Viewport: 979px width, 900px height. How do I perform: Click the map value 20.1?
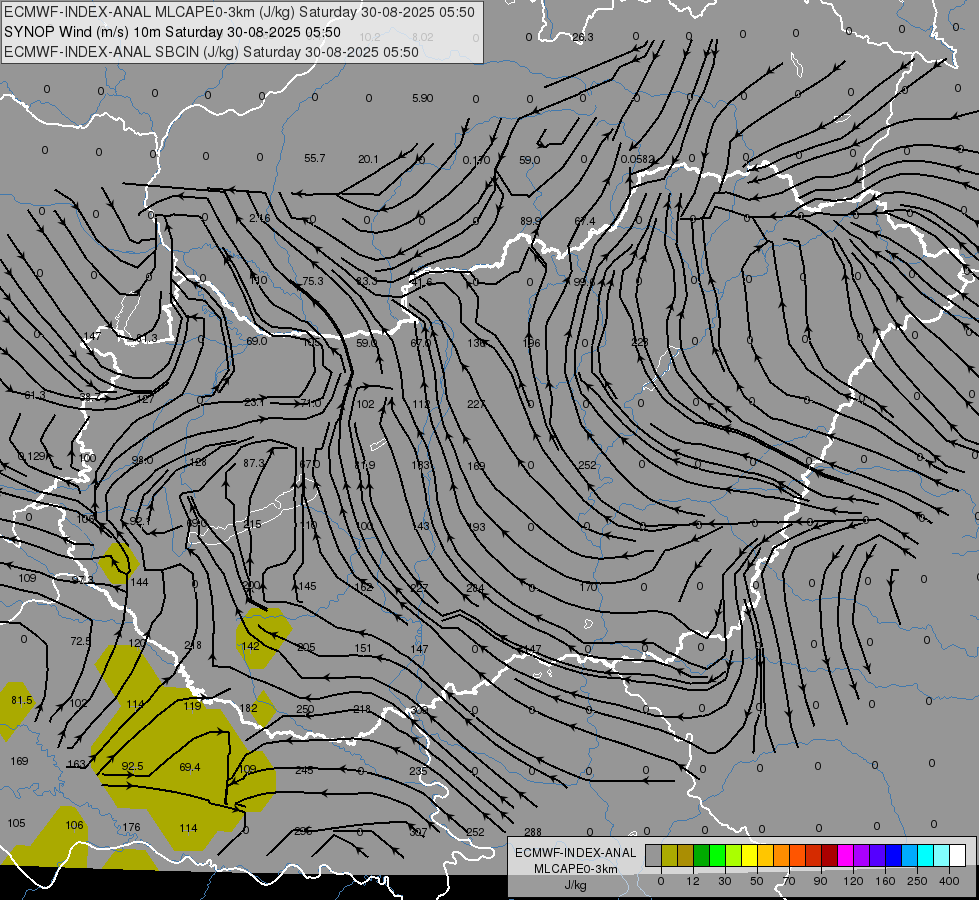[x=368, y=159]
